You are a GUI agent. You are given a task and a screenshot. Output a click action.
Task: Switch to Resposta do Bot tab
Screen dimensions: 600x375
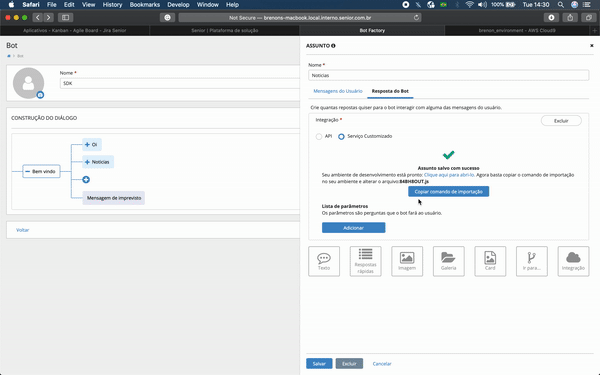click(390, 91)
